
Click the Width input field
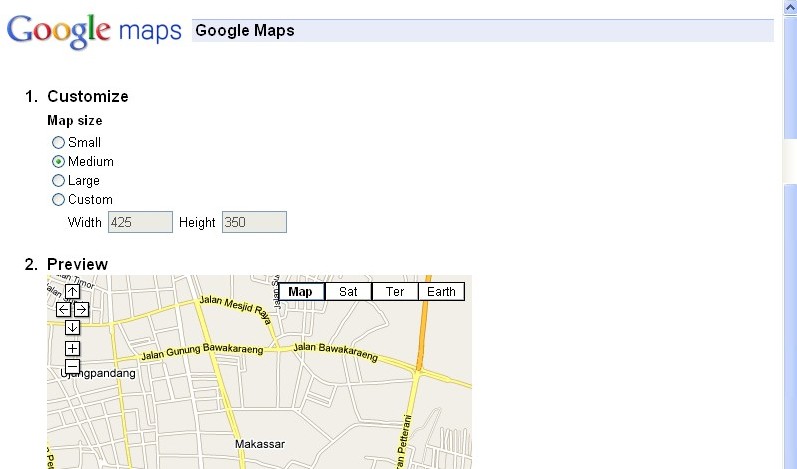(140, 222)
